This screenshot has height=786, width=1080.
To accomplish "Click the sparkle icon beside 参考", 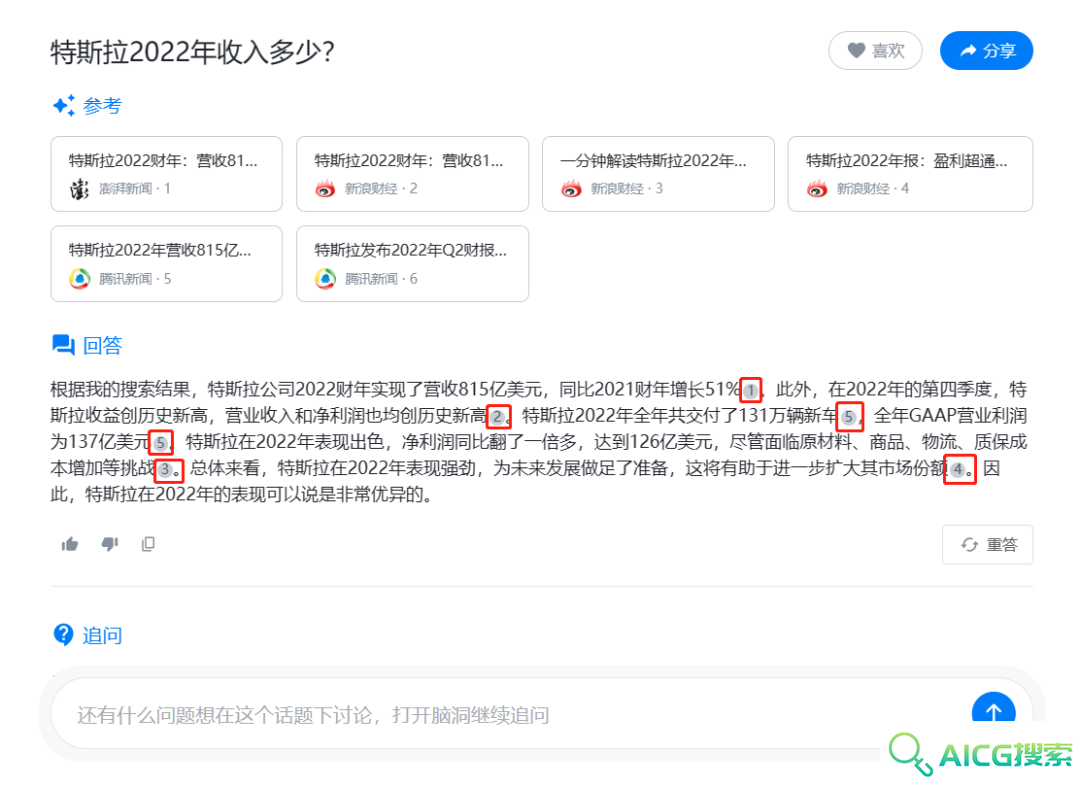I will (x=64, y=105).
